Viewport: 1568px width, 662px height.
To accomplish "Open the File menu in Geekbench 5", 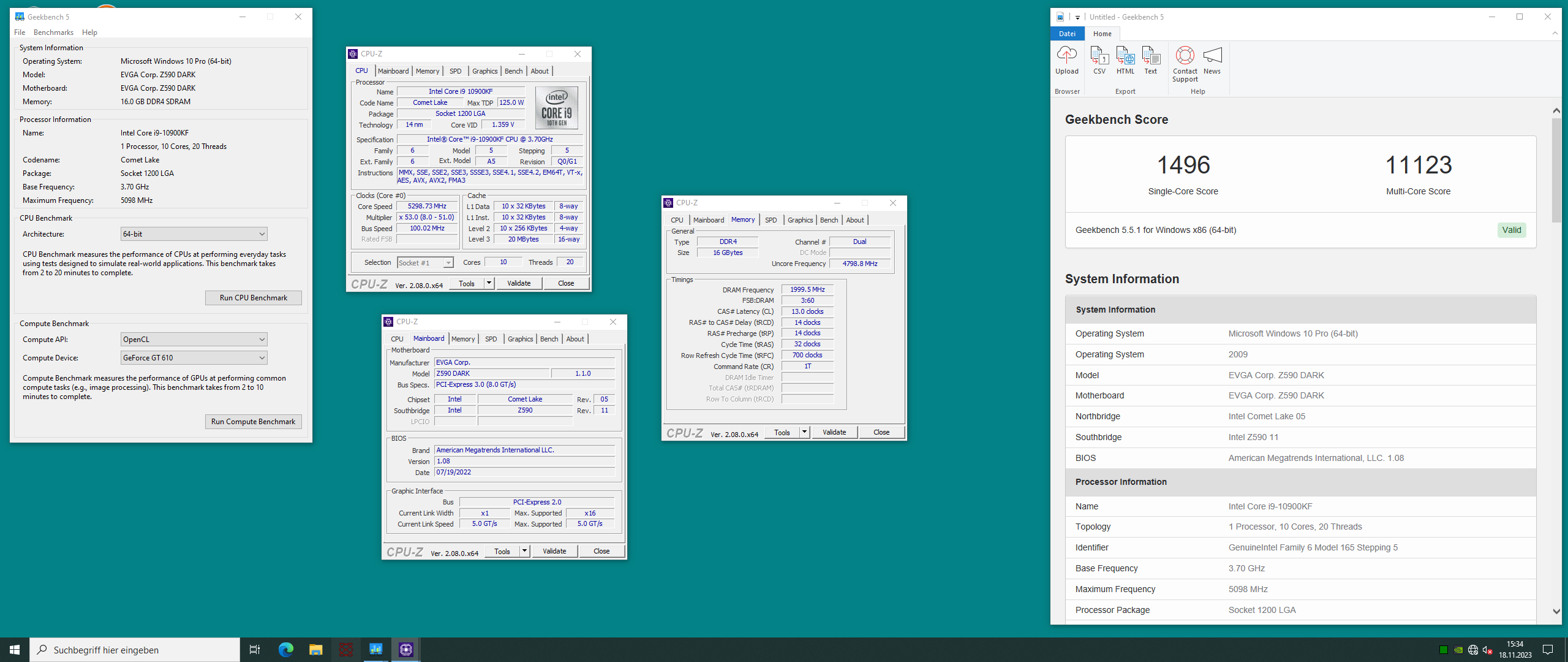I will coord(20,32).
